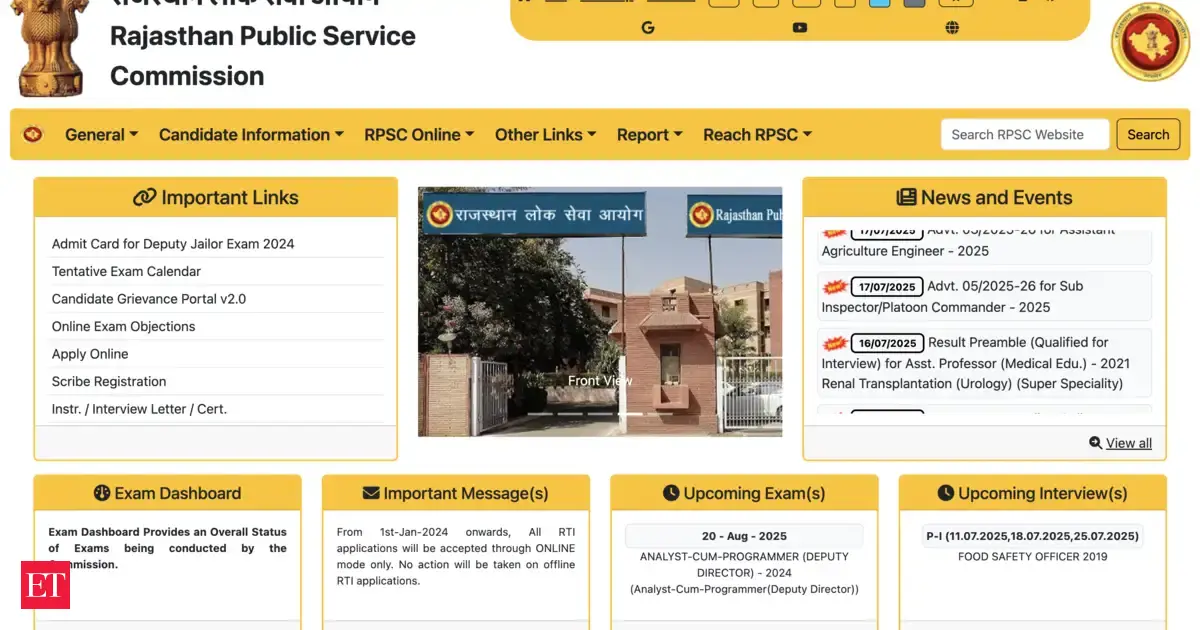Open the YouTube icon link

tap(799, 28)
